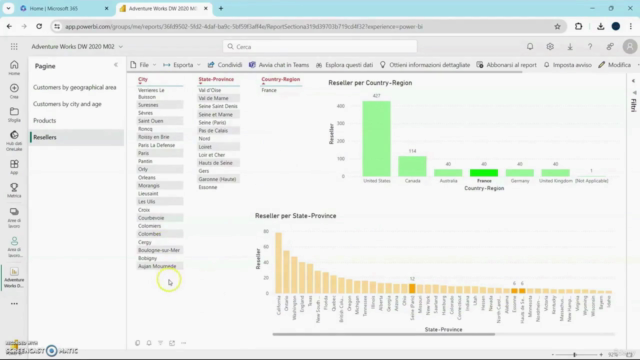Screen dimensions: 640x360
Task: Reload the browser page
Action: (39, 27)
